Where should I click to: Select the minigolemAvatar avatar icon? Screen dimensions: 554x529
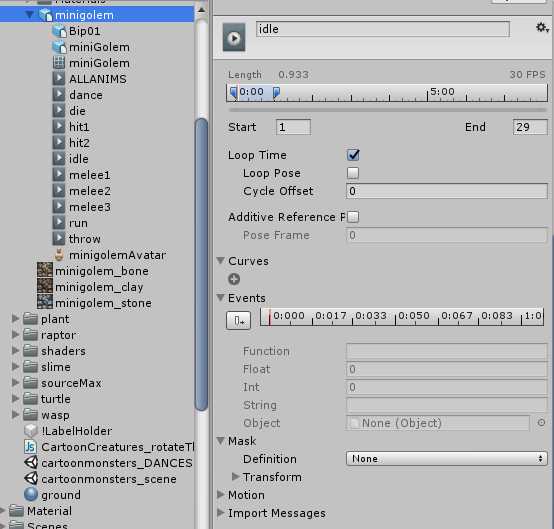coord(59,255)
